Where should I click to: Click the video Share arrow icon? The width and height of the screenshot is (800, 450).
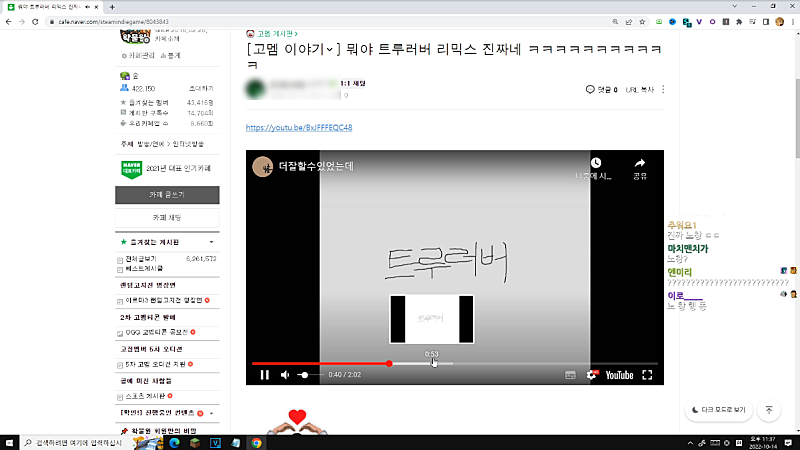point(640,163)
